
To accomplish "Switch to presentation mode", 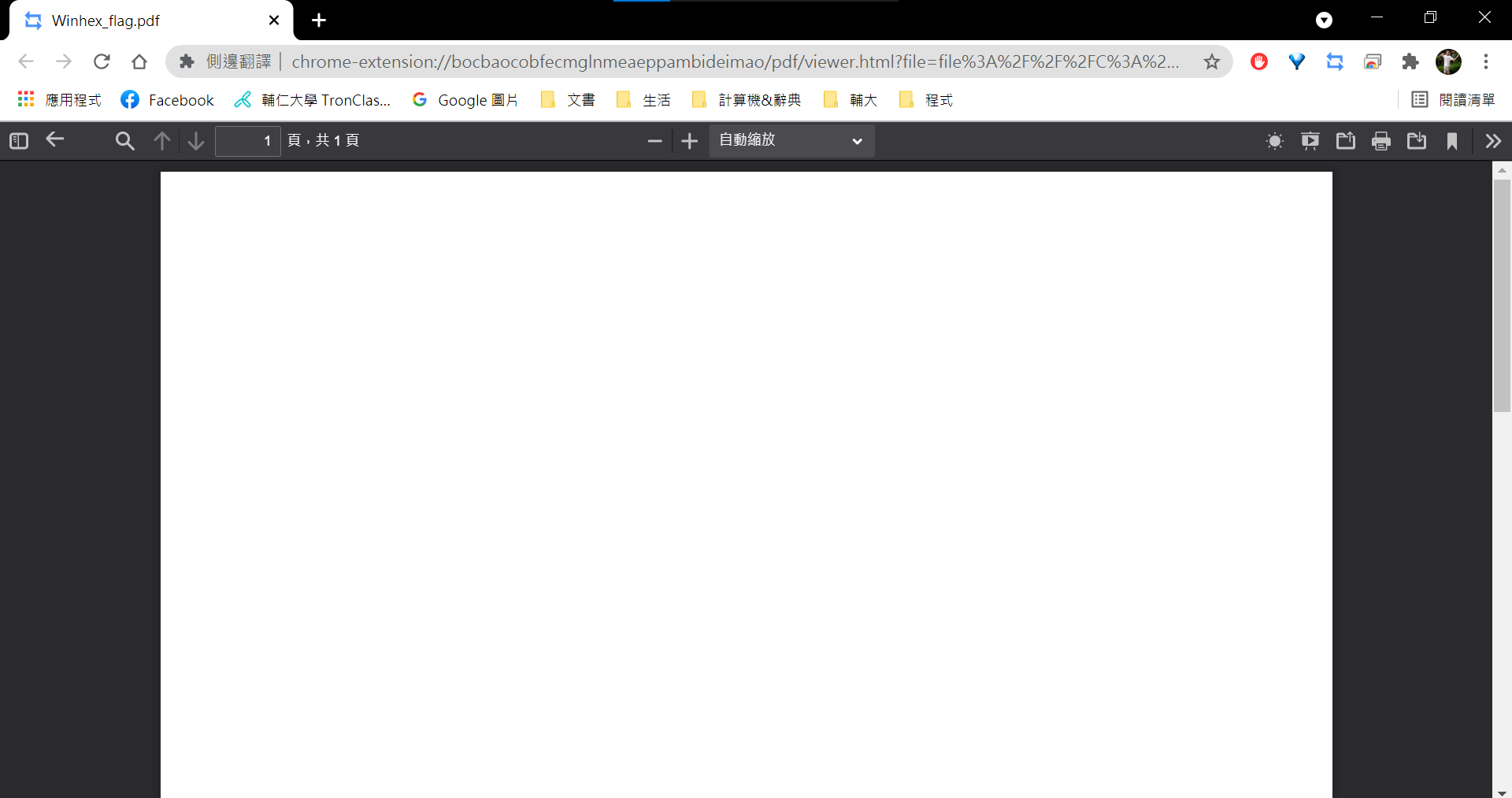I will click(1310, 141).
